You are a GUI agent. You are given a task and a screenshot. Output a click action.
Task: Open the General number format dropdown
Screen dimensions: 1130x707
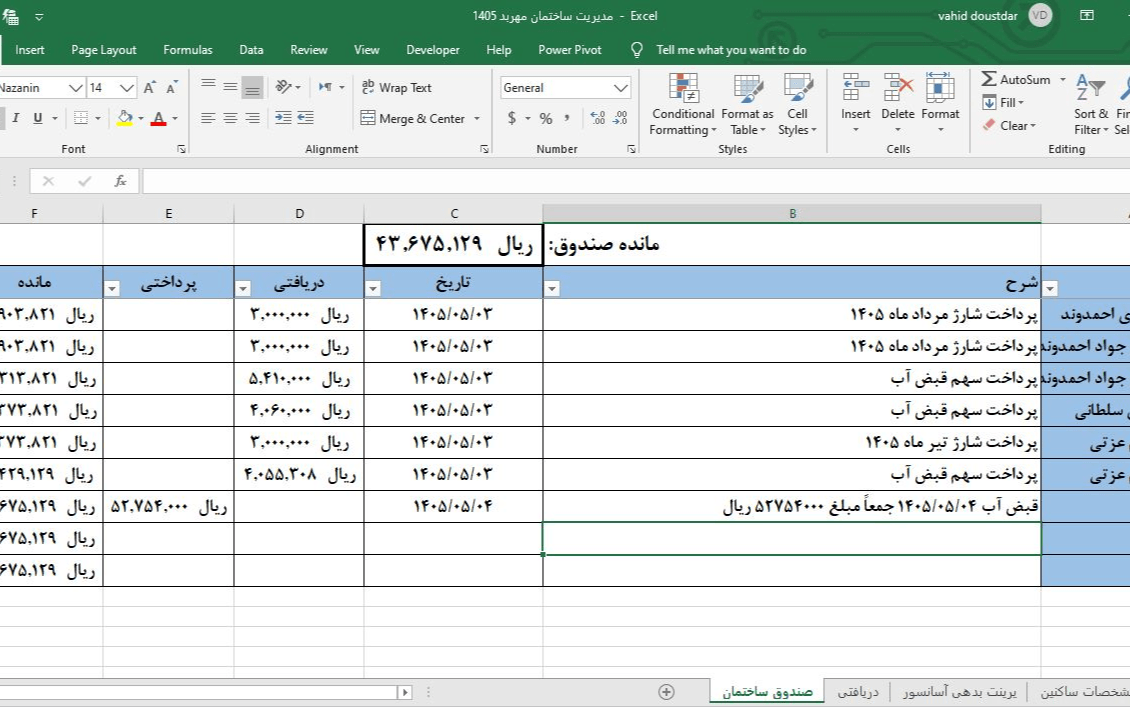[620, 88]
